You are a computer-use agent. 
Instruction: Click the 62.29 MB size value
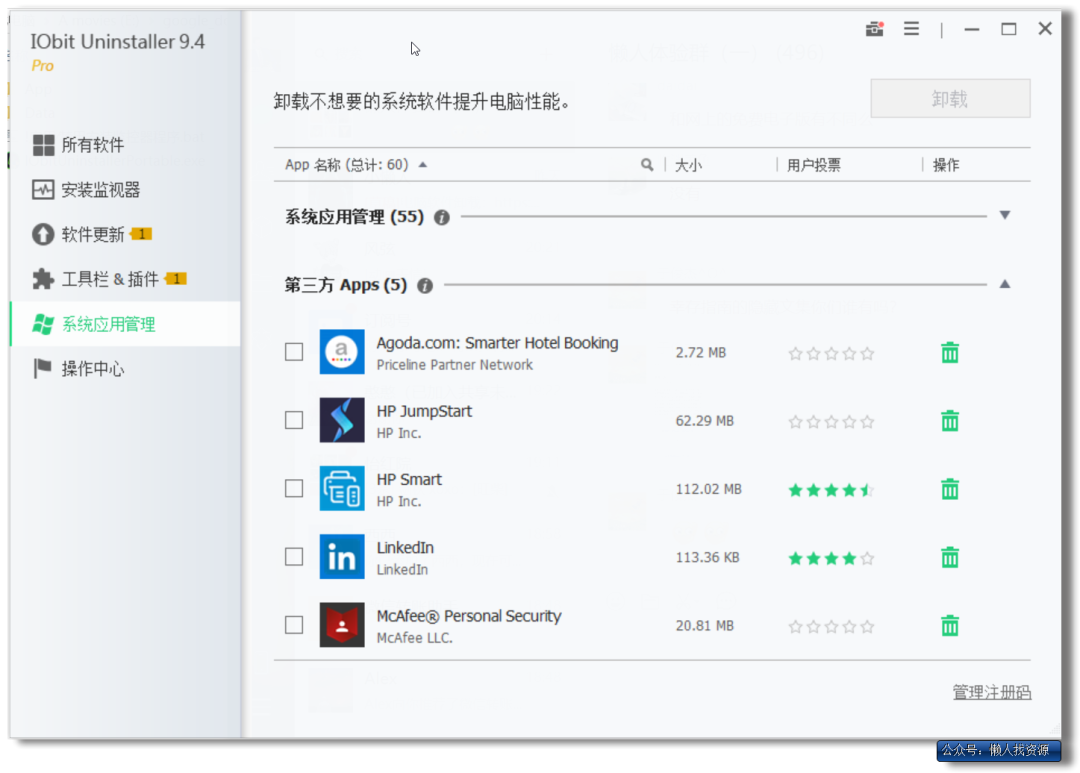tap(705, 421)
